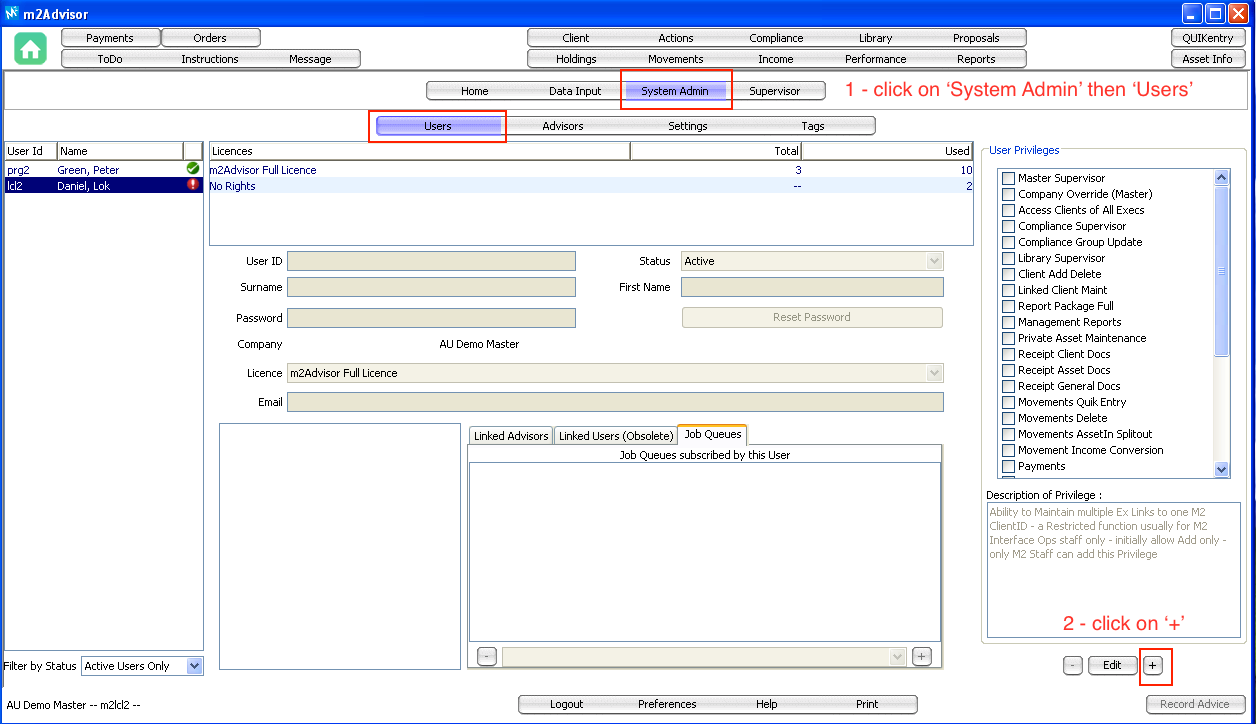Enable Master Supervisor privilege checkbox
The image size is (1256, 724).
click(x=1008, y=178)
